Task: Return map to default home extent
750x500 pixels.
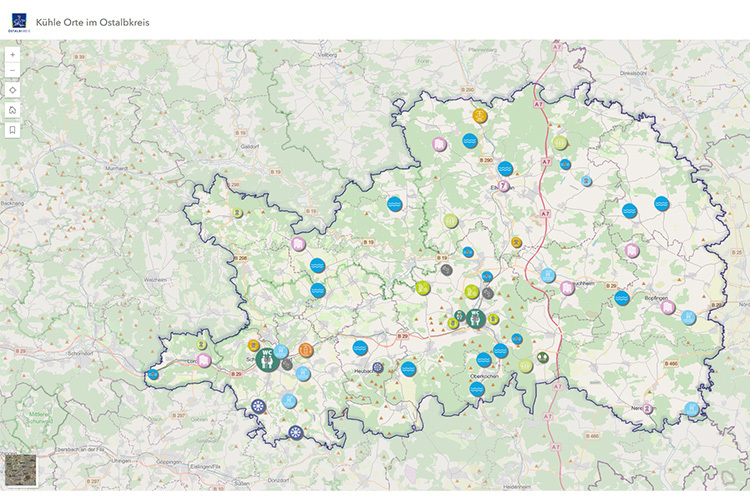Action: click(x=12, y=110)
